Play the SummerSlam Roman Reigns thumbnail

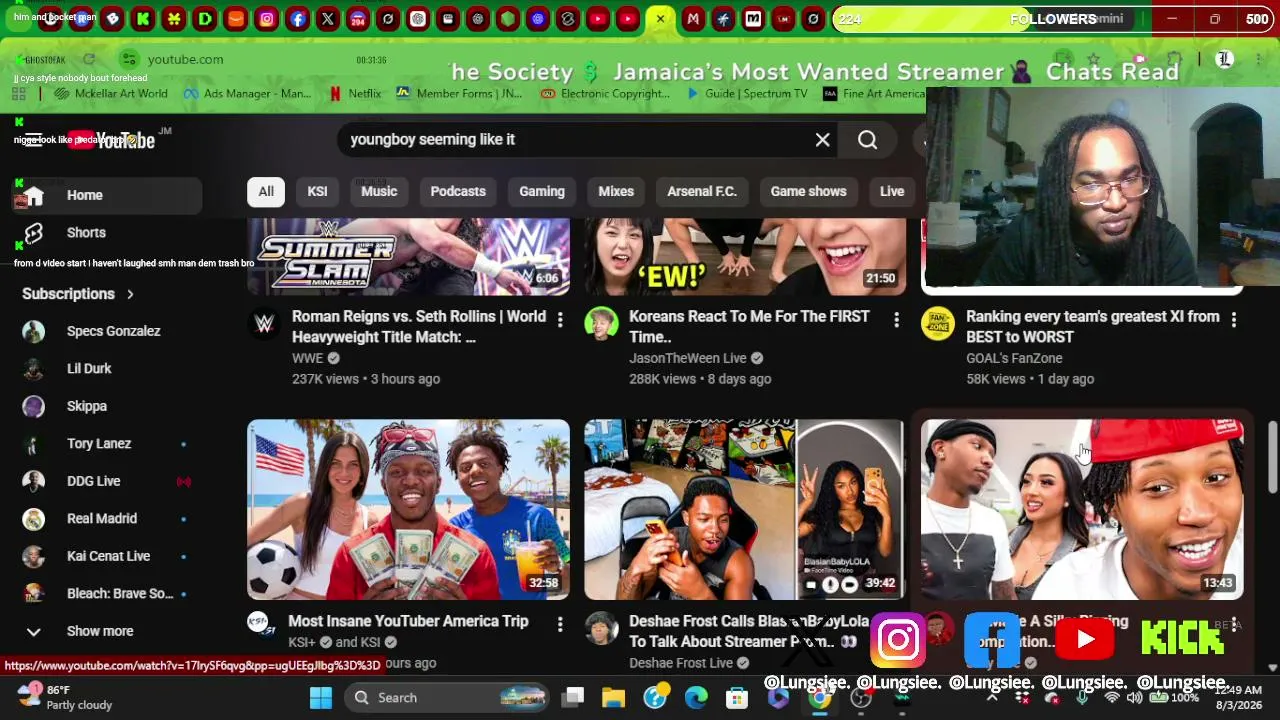tap(408, 257)
